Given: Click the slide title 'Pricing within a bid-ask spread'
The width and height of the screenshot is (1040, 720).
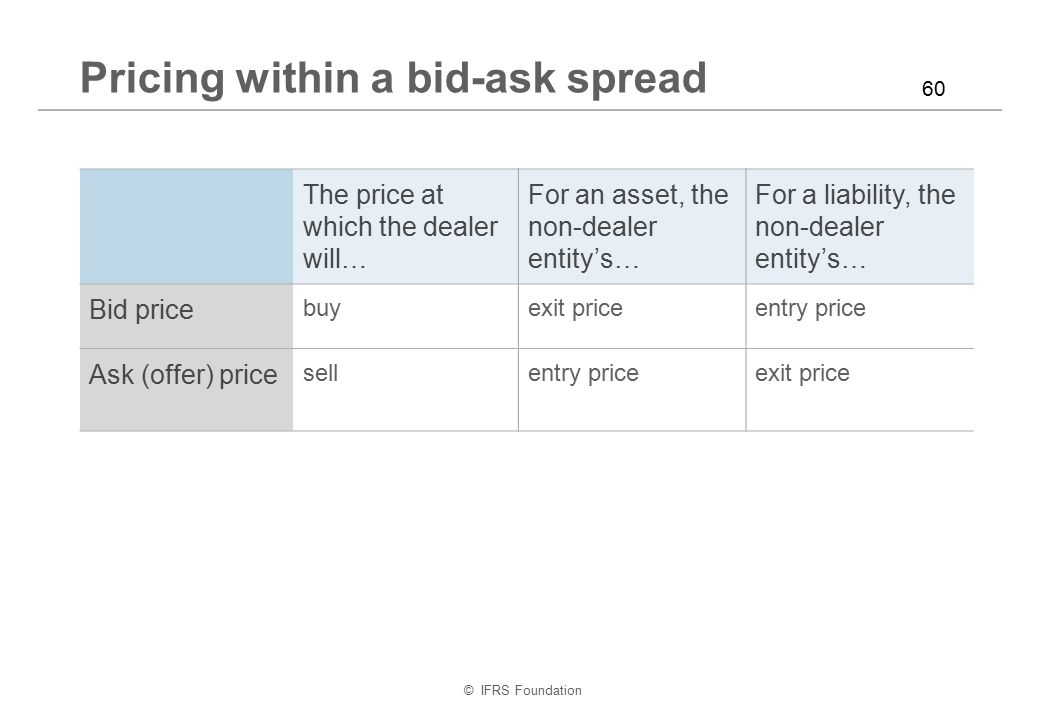Looking at the screenshot, I should (393, 78).
